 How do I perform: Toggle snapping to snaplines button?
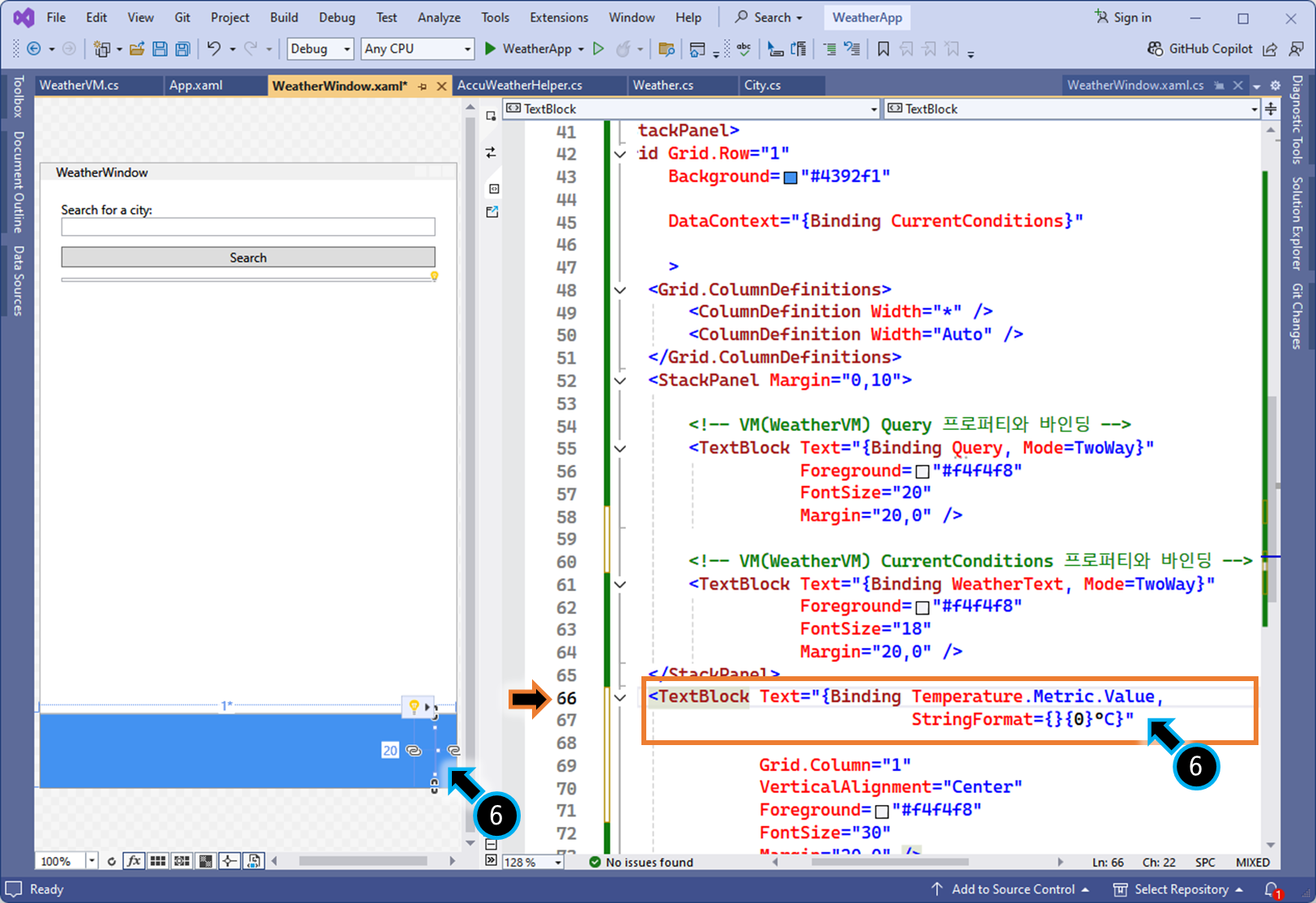pyautogui.click(x=229, y=861)
